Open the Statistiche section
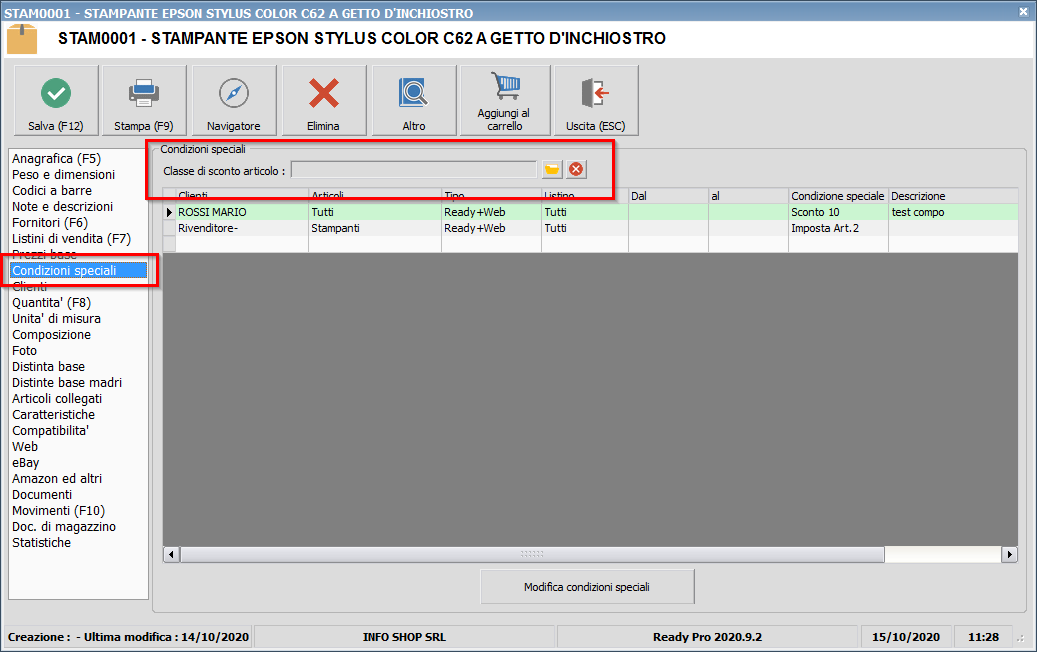The height and width of the screenshot is (652, 1037). point(41,542)
